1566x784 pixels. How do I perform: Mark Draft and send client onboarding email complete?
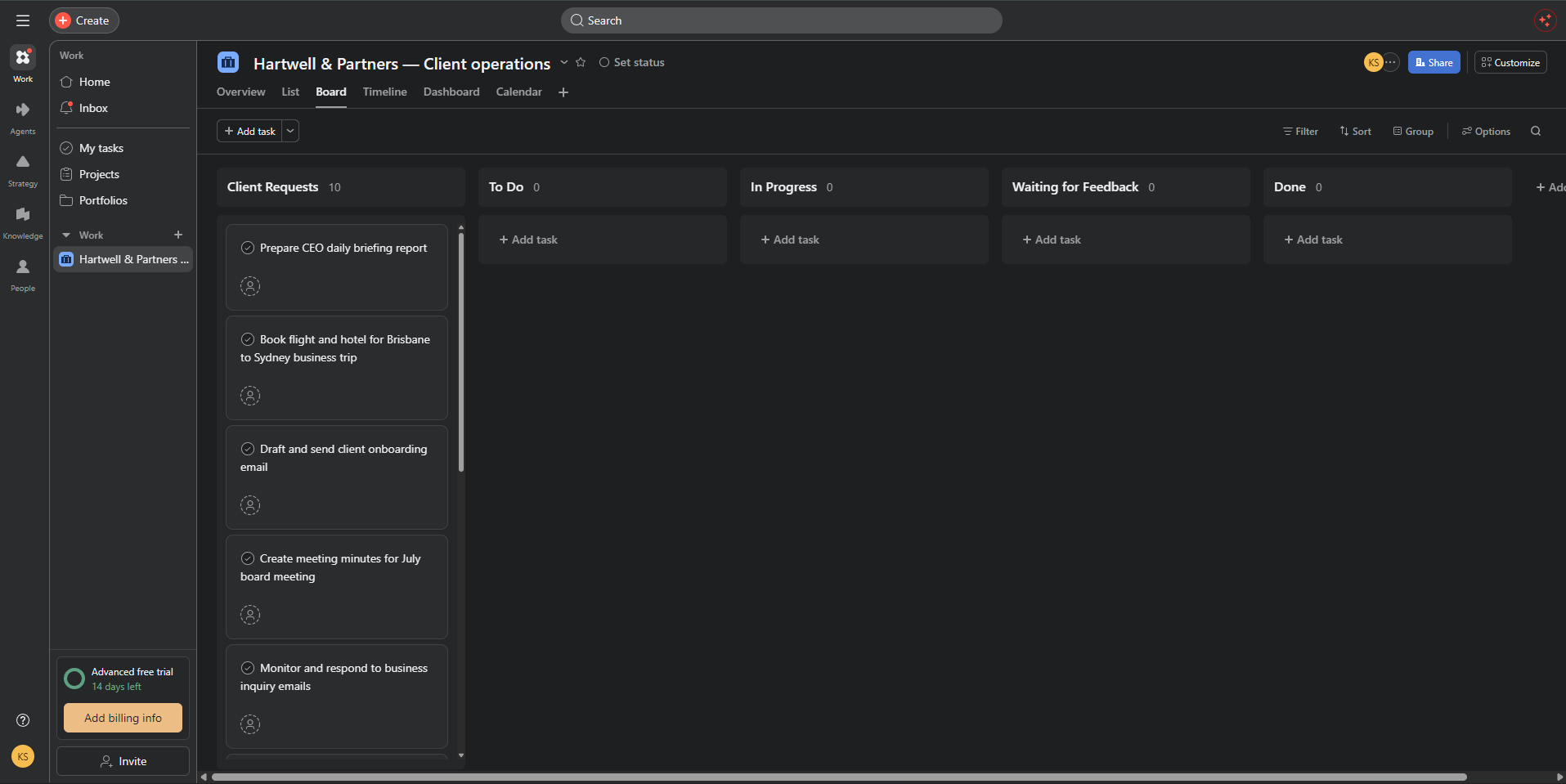tap(248, 449)
